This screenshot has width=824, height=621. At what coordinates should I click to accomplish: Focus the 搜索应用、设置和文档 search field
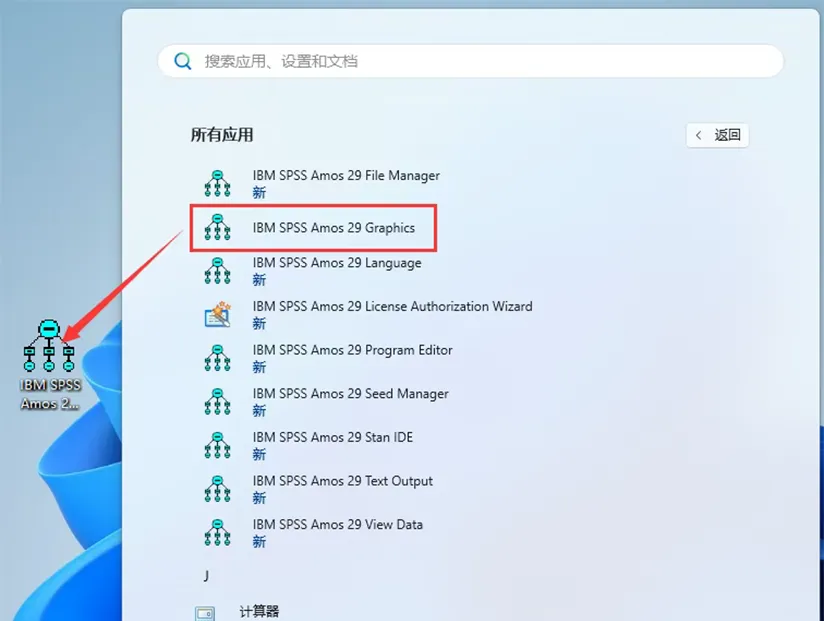[470, 61]
